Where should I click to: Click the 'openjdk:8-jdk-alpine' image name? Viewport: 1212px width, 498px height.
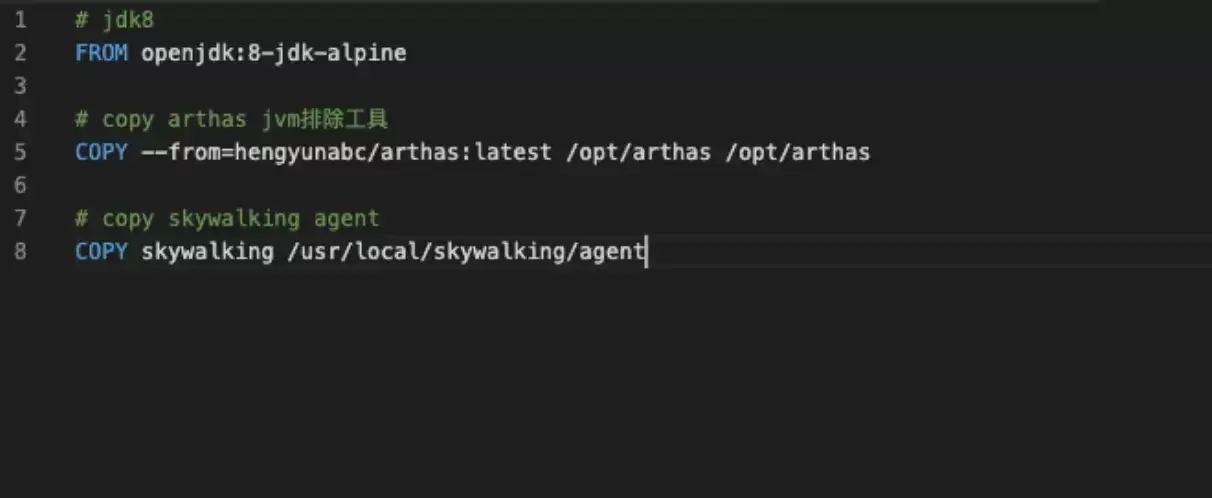274,53
